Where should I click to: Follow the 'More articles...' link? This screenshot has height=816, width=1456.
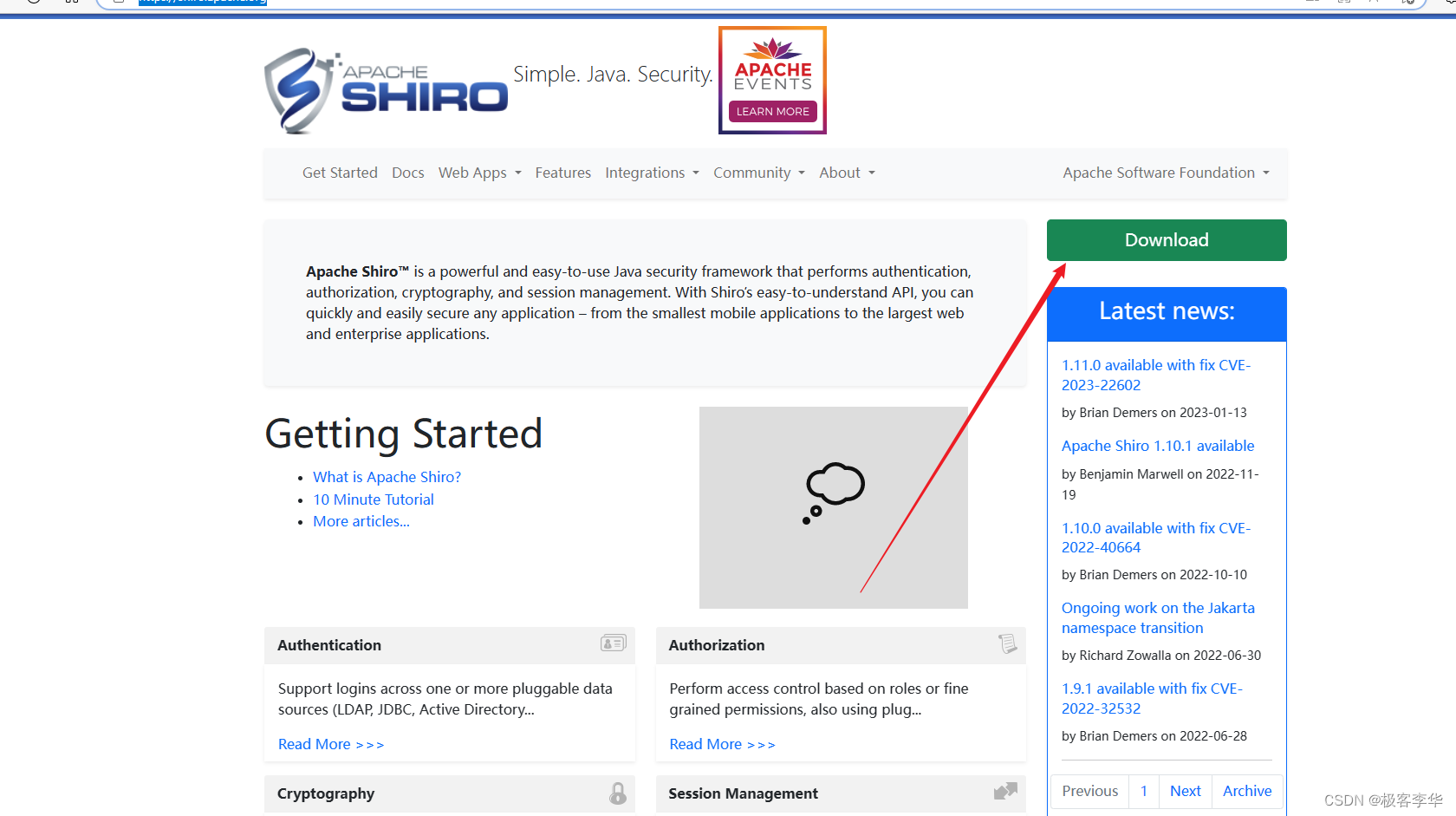361,521
